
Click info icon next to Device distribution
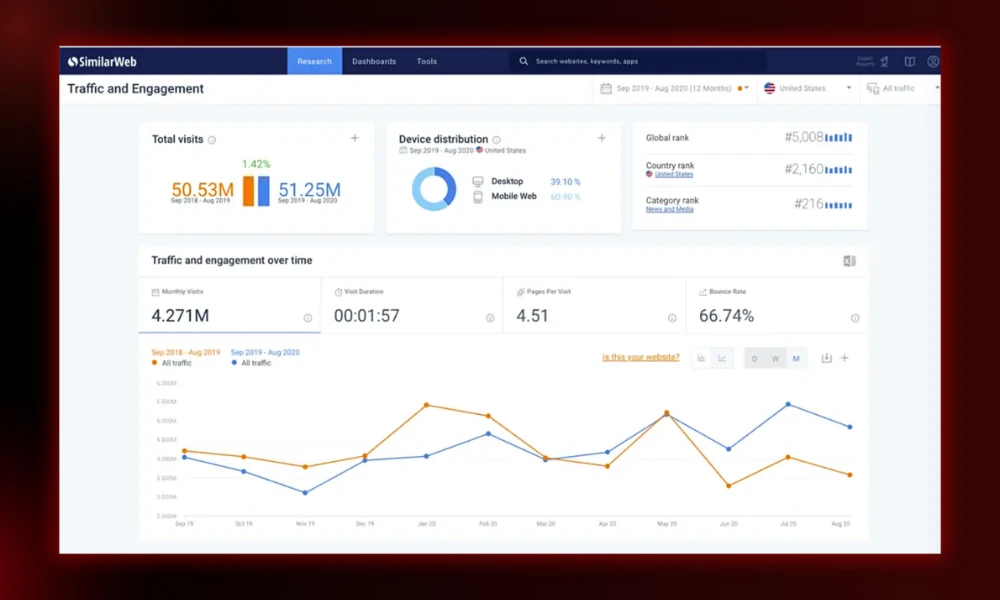coord(496,140)
